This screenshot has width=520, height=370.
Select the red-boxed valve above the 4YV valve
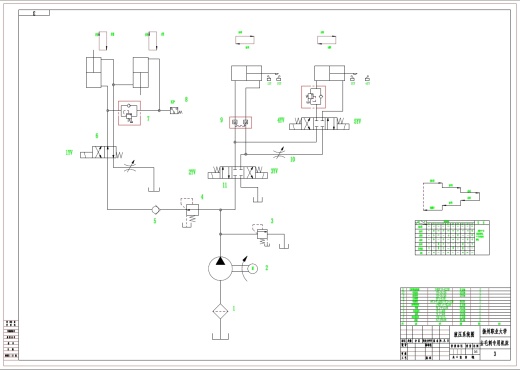pos(314,97)
